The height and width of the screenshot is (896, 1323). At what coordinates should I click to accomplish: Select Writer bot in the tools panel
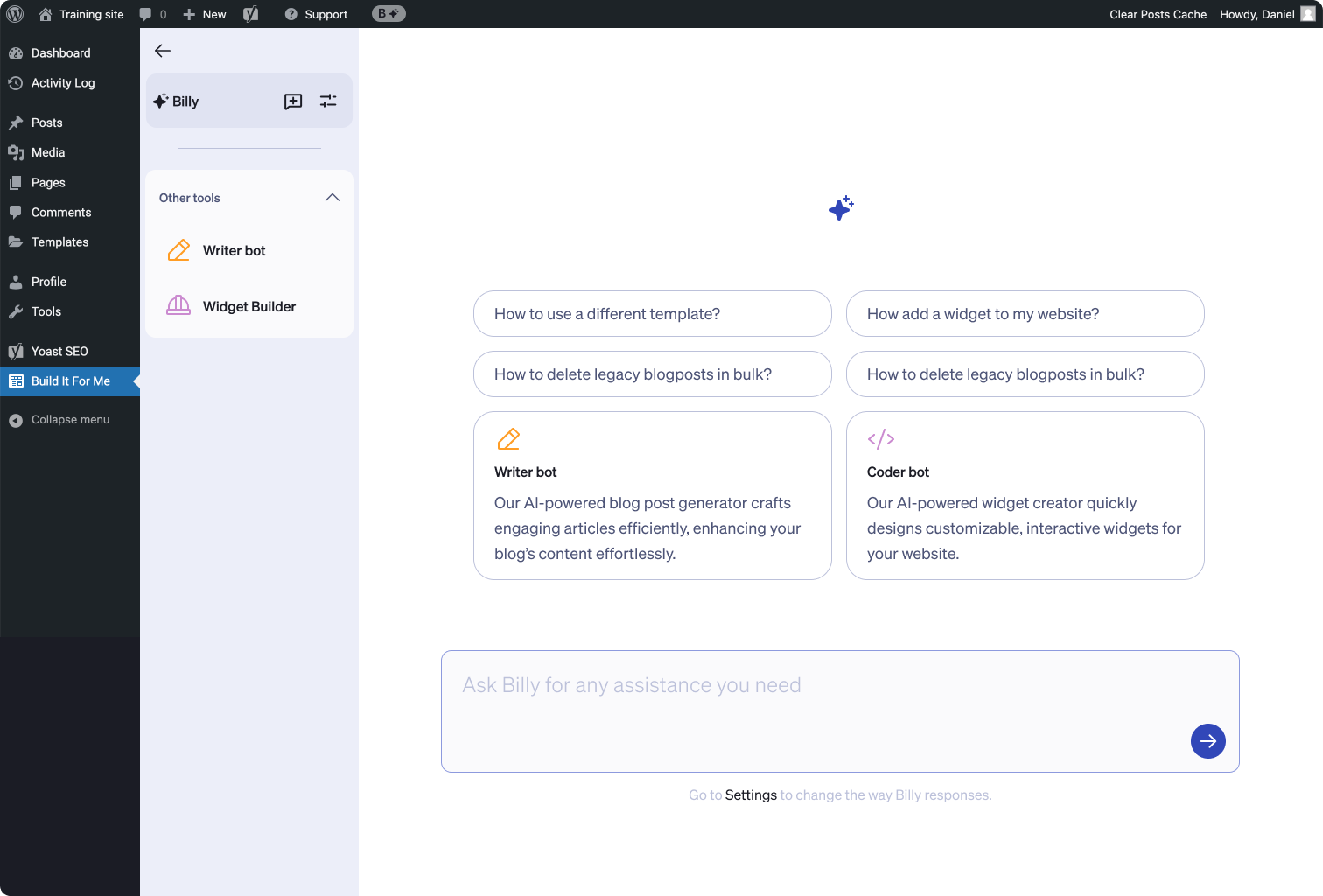pyautogui.click(x=234, y=250)
